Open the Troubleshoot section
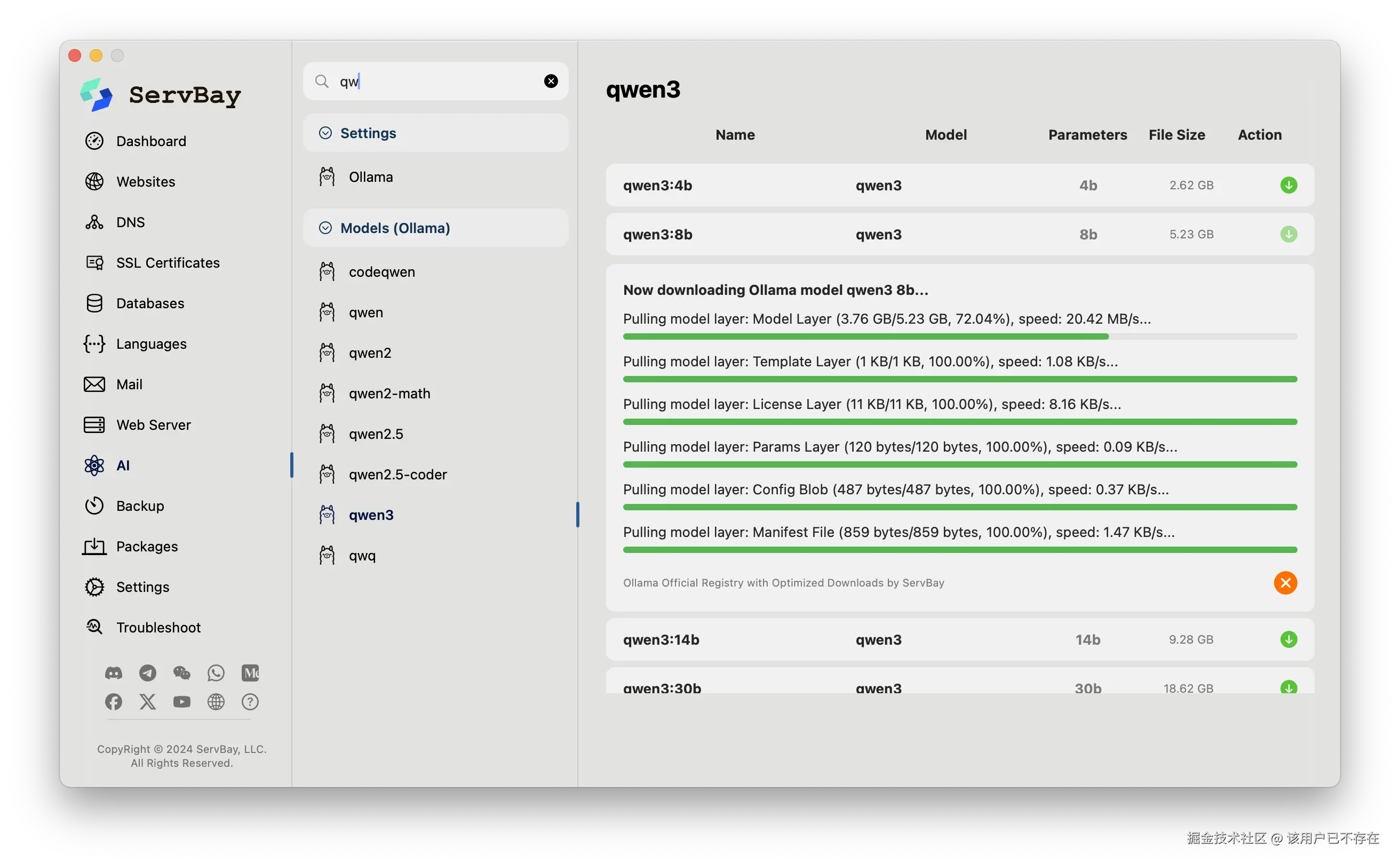This screenshot has width=1400, height=866. [x=158, y=627]
